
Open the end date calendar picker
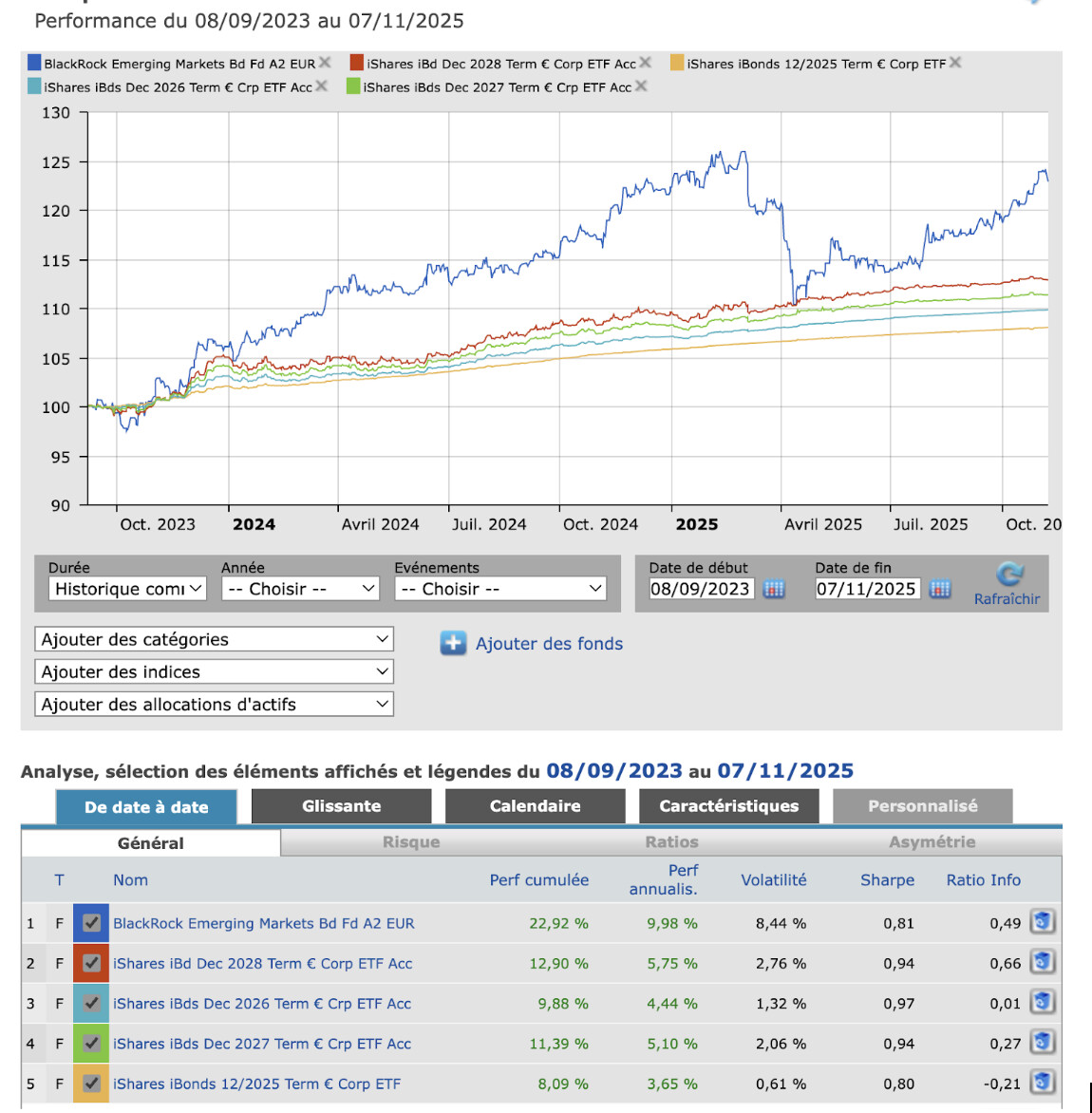[x=940, y=589]
